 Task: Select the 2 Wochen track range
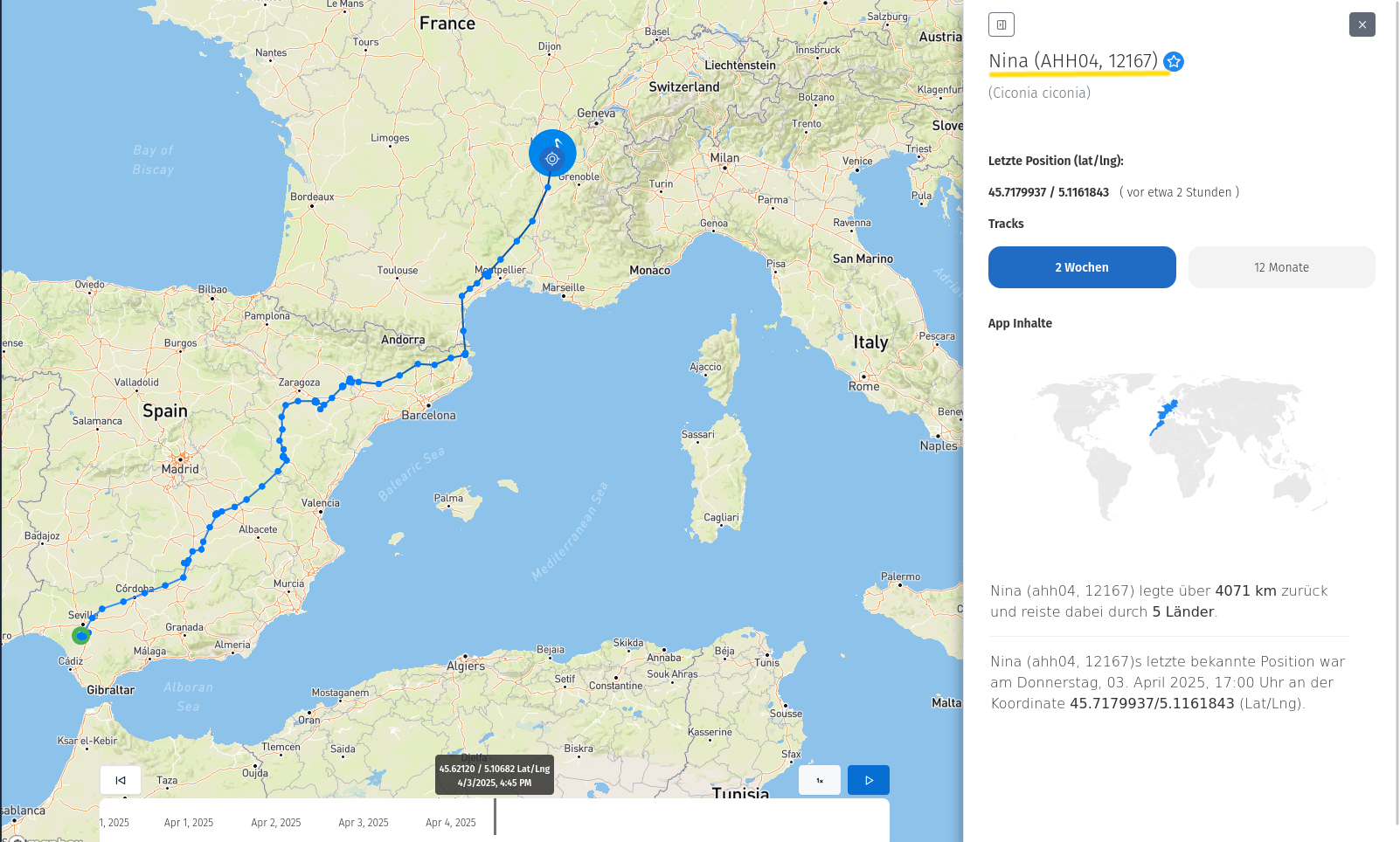1082,267
